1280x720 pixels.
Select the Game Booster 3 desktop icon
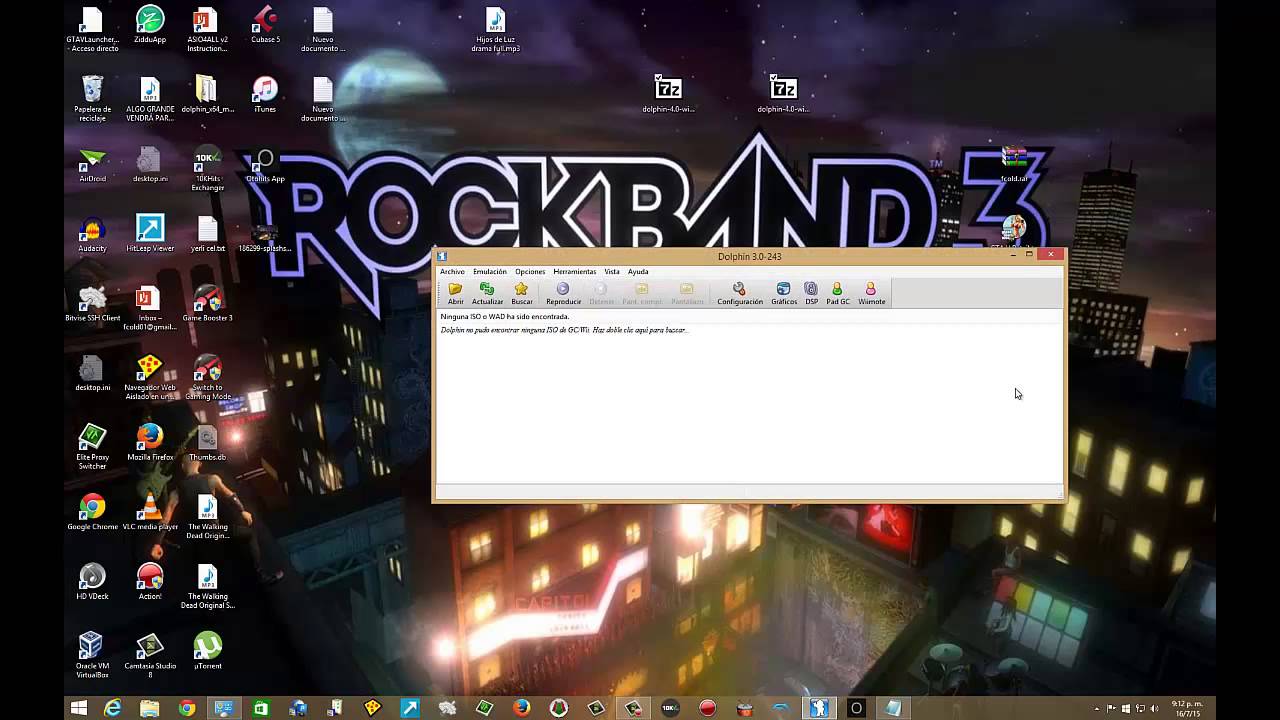pos(207,304)
